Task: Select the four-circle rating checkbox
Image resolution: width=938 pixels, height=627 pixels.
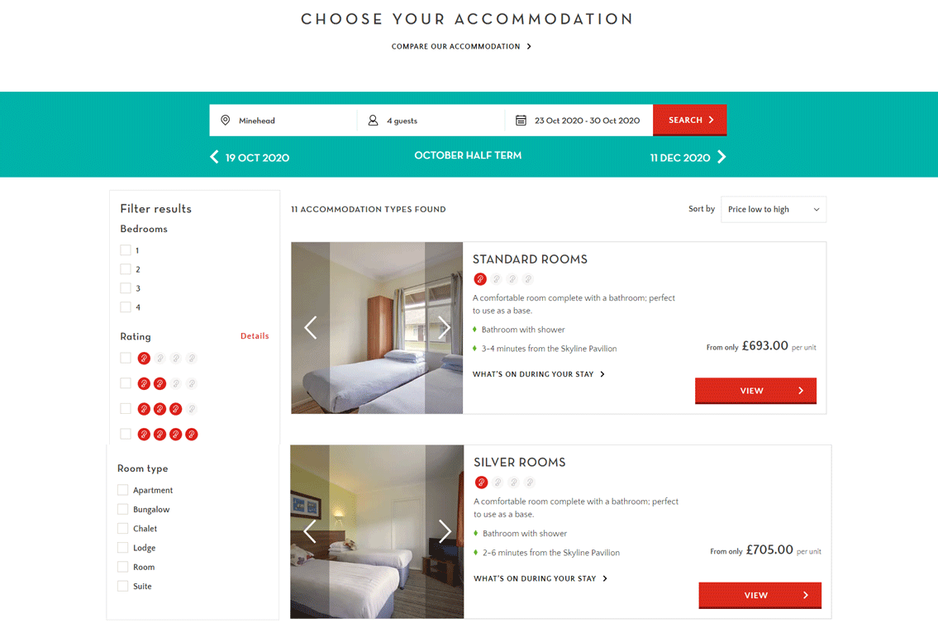Action: (124, 434)
